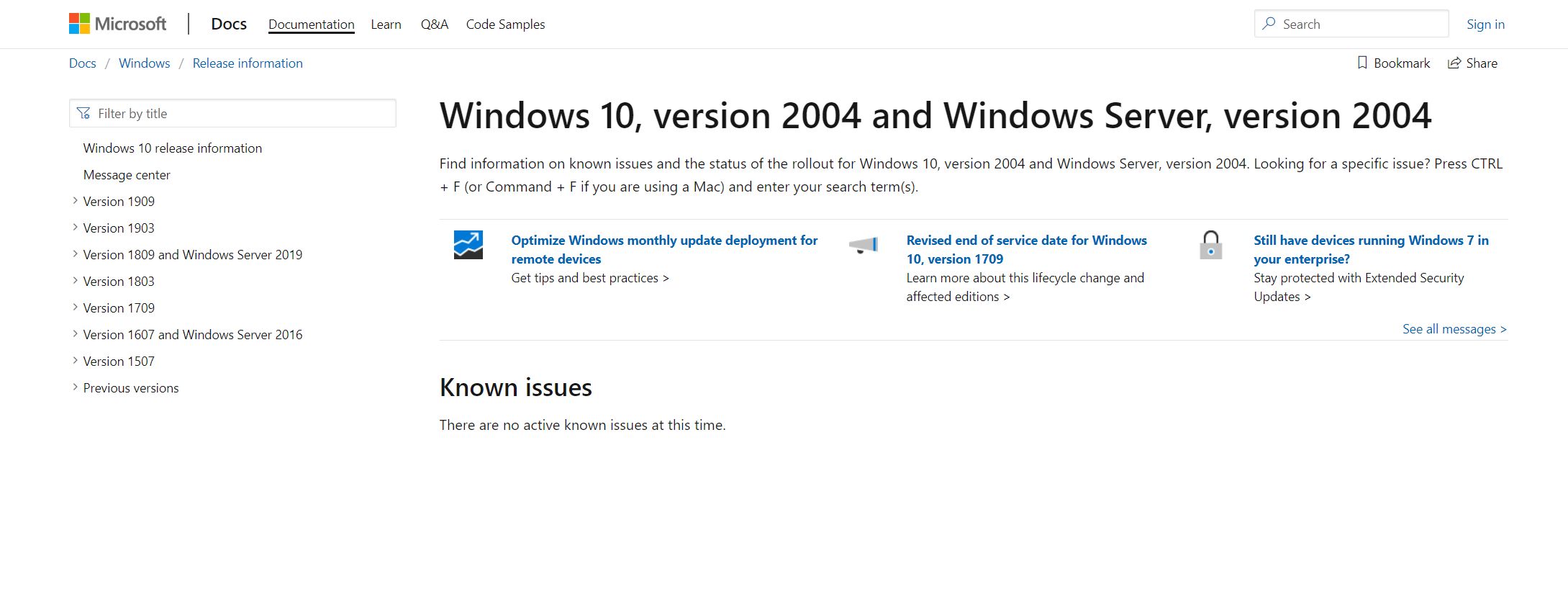
Task: Click the Share icon
Action: (1453, 63)
